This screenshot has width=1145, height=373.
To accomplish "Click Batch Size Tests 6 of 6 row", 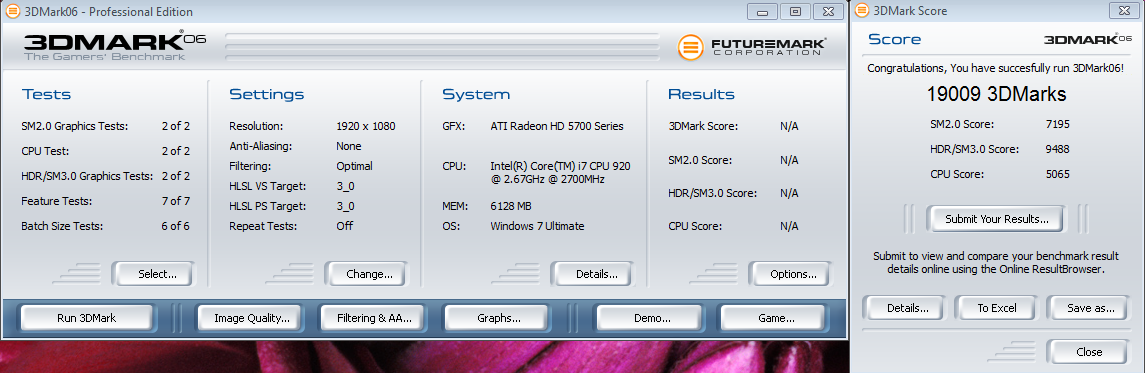I will click(x=106, y=226).
